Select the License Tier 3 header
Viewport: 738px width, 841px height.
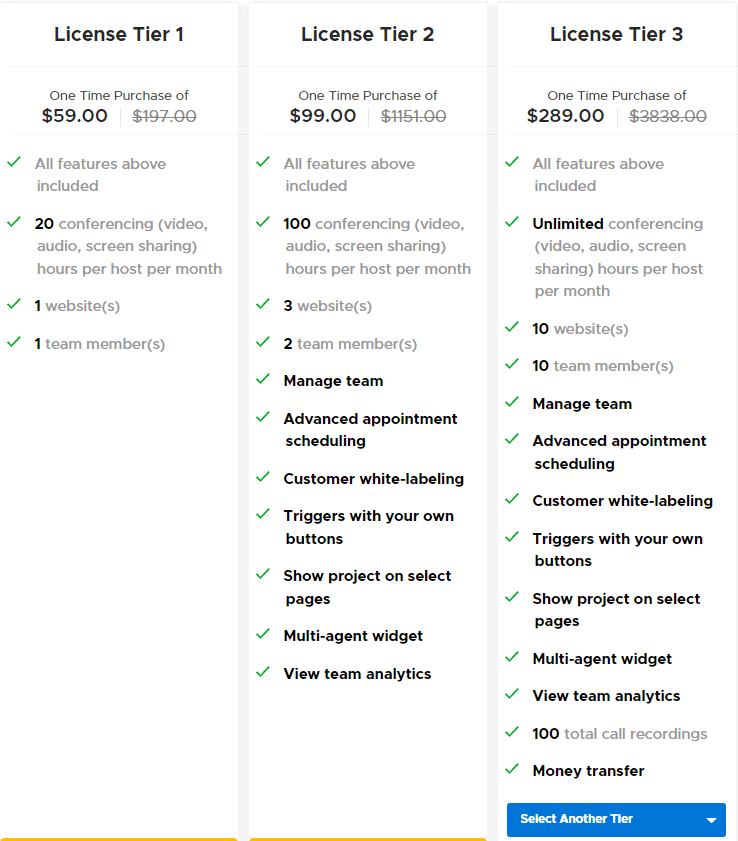(616, 33)
